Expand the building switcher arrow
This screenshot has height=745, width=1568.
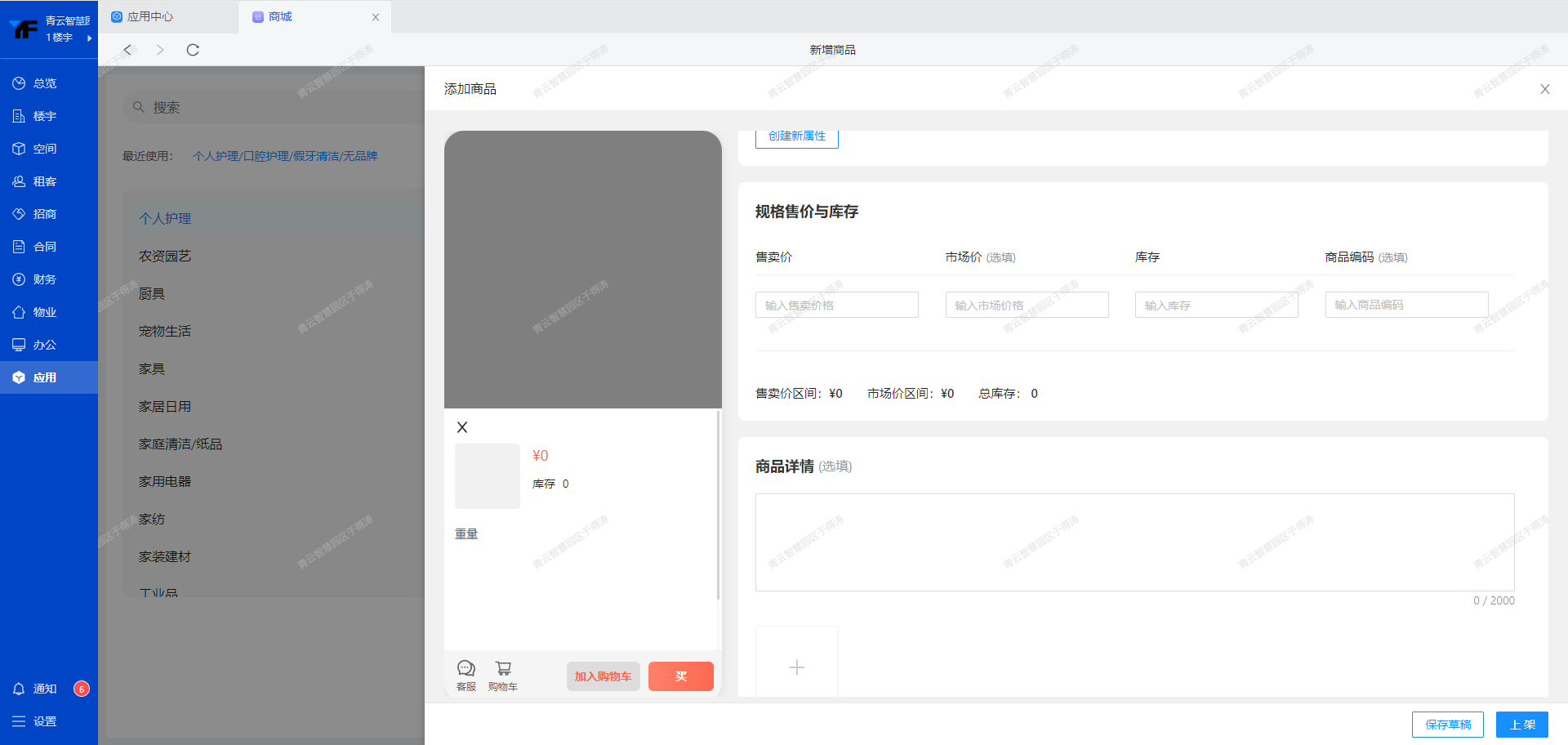89,38
